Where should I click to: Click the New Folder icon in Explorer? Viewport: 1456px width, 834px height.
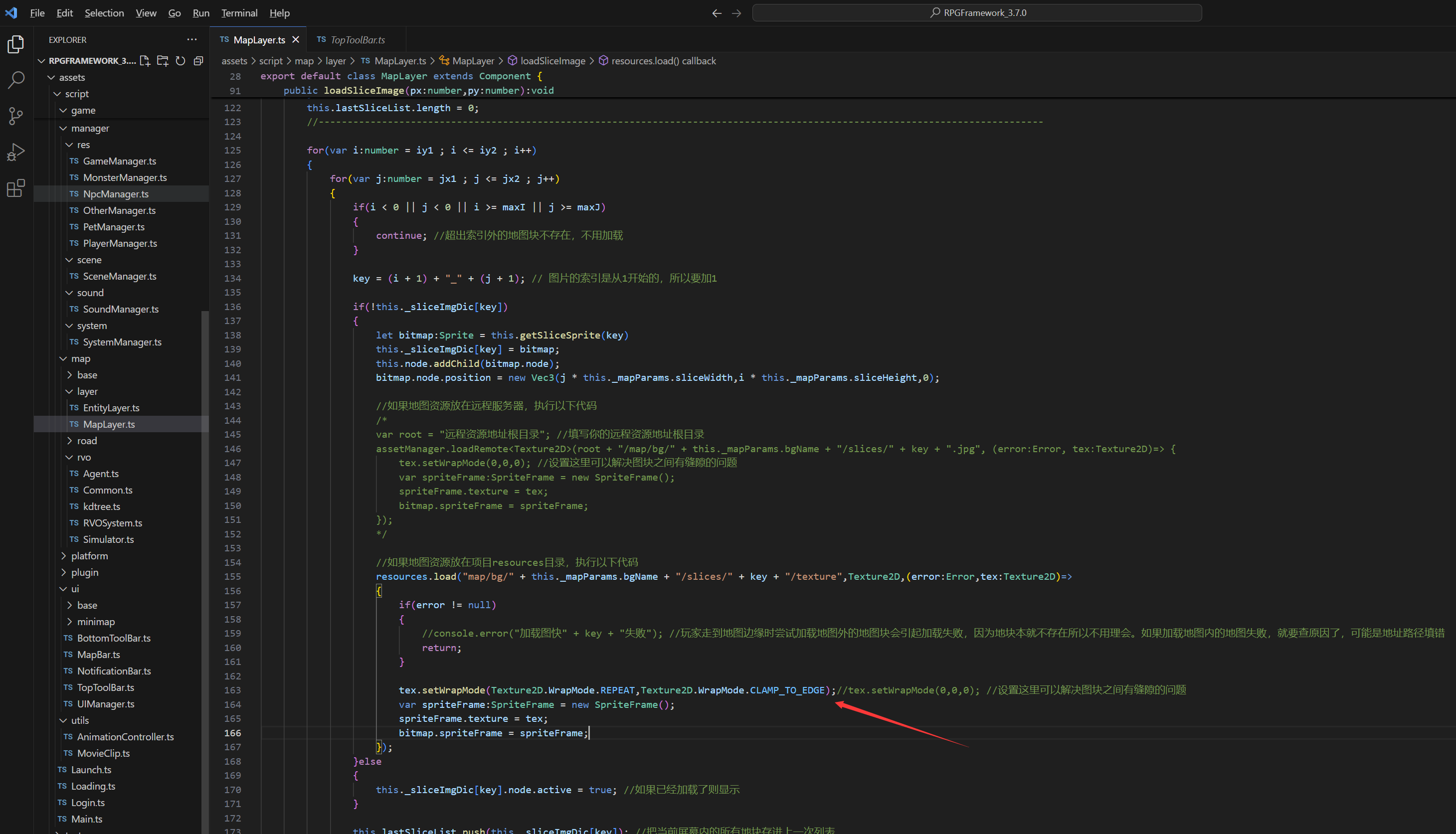click(163, 61)
